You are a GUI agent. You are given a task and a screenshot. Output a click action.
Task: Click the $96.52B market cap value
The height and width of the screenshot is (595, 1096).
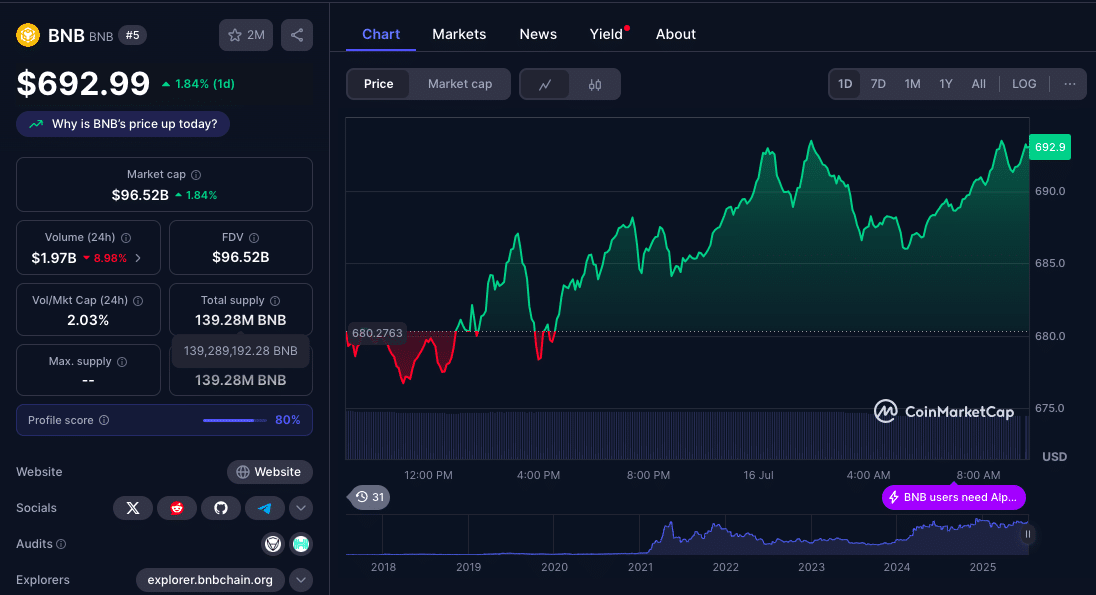click(140, 195)
